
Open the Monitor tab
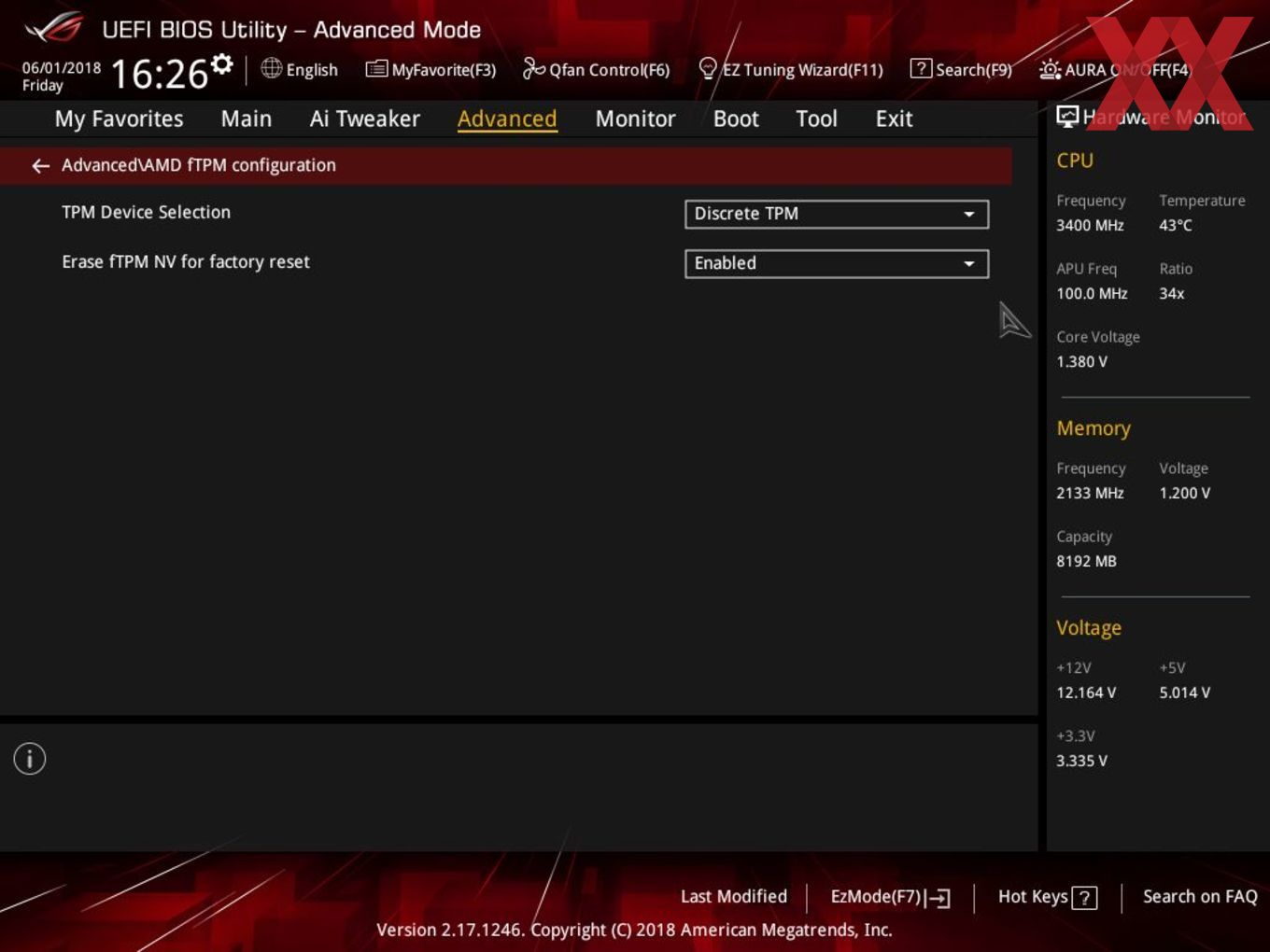pos(635,119)
